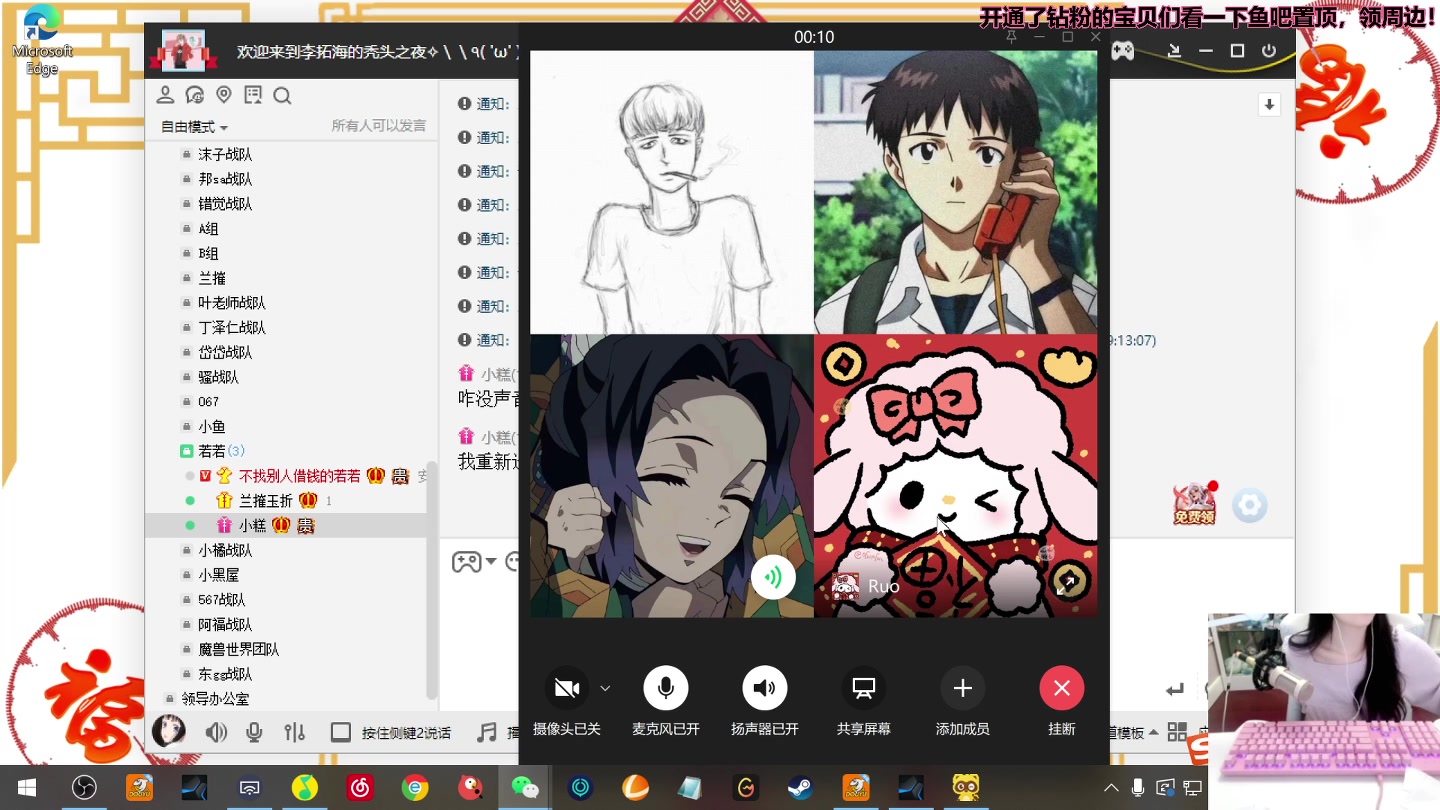
Task: Pin the call window on top
Action: (1011, 37)
